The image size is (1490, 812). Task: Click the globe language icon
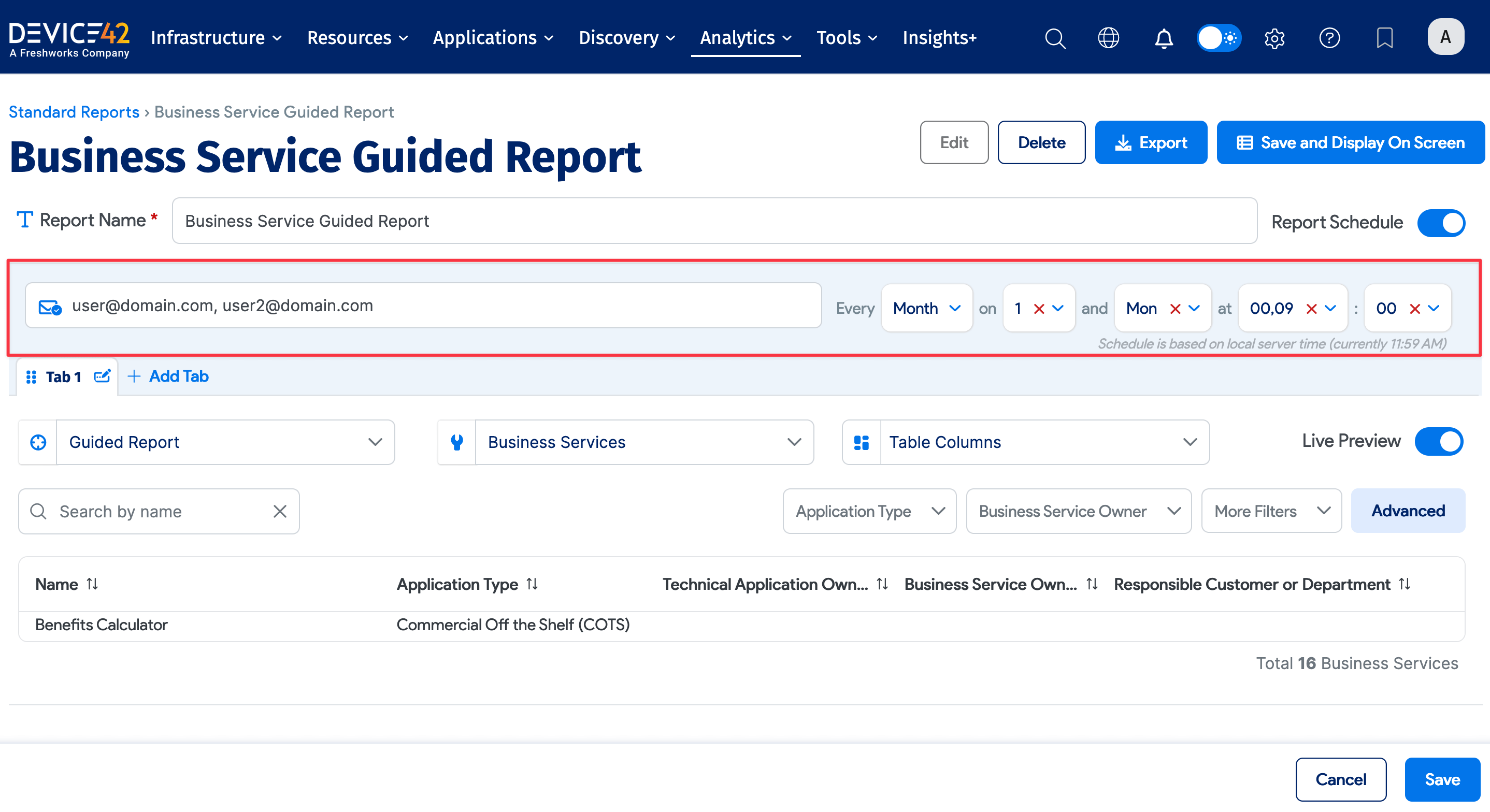point(1108,38)
